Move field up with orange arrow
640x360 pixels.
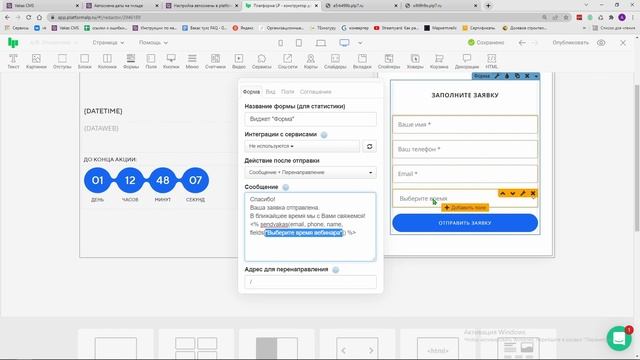pyautogui.click(x=502, y=193)
